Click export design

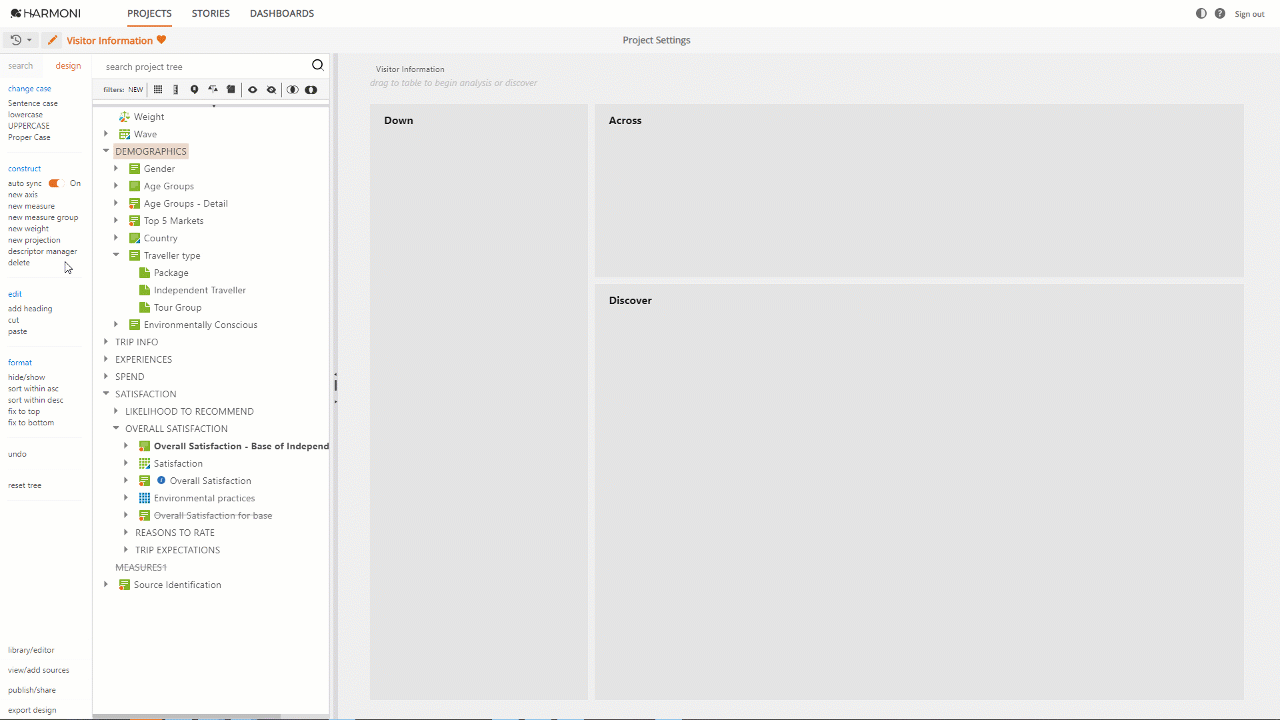tap(32, 710)
